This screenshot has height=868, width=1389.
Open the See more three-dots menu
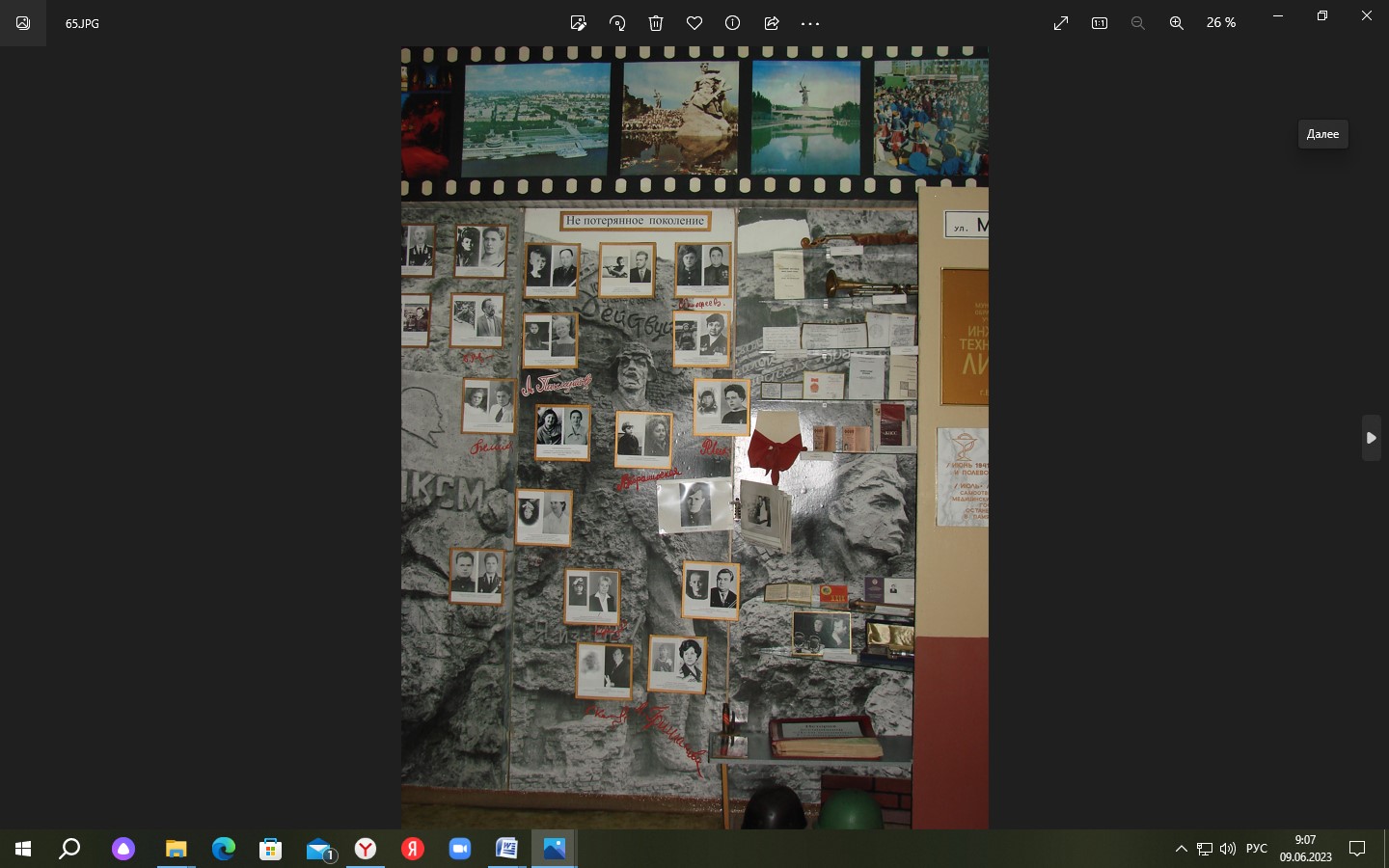point(810,23)
